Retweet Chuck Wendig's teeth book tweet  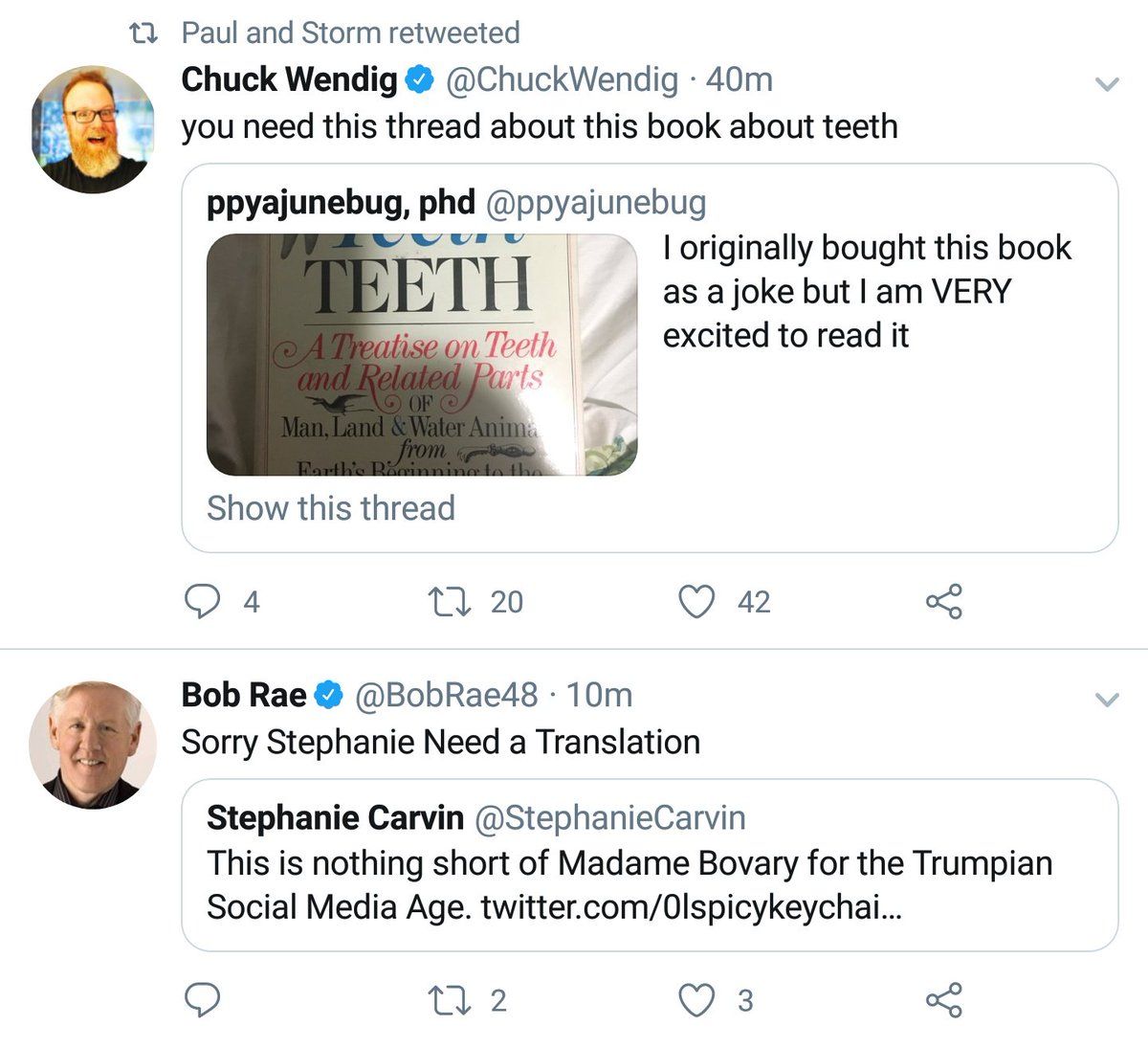(x=446, y=602)
